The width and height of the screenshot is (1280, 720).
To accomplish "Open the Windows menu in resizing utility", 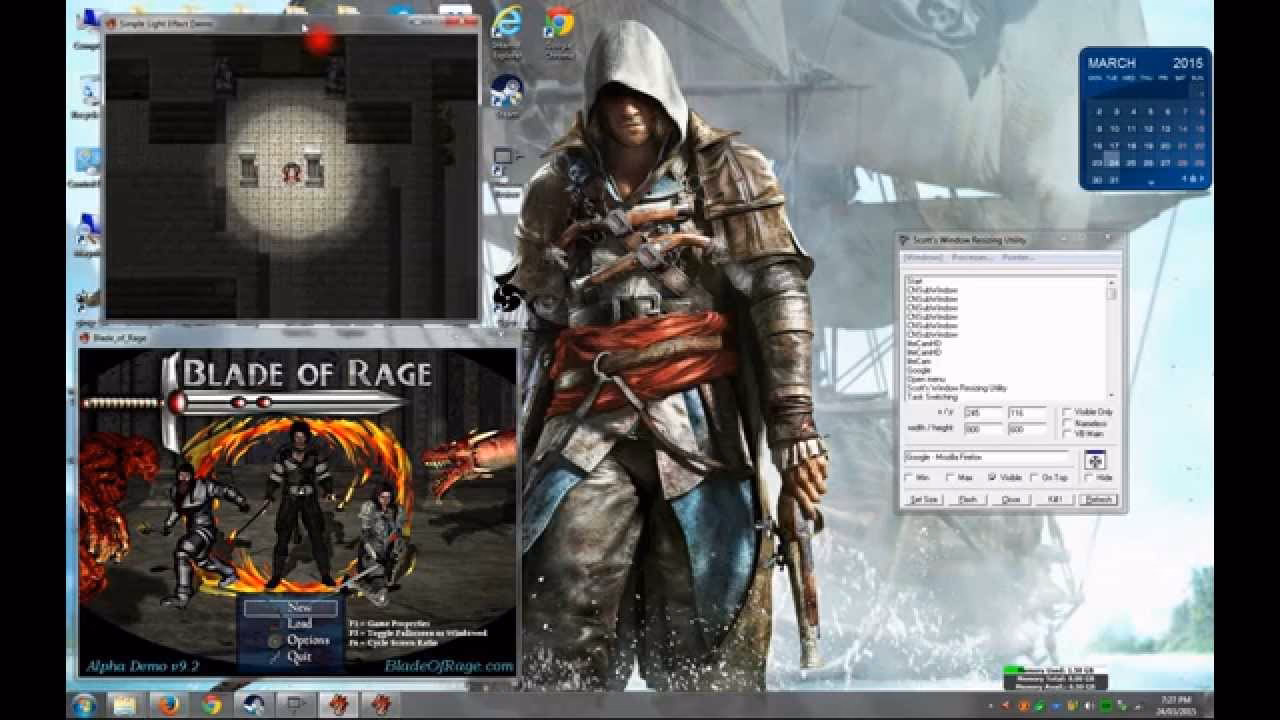I will pyautogui.click(x=923, y=258).
